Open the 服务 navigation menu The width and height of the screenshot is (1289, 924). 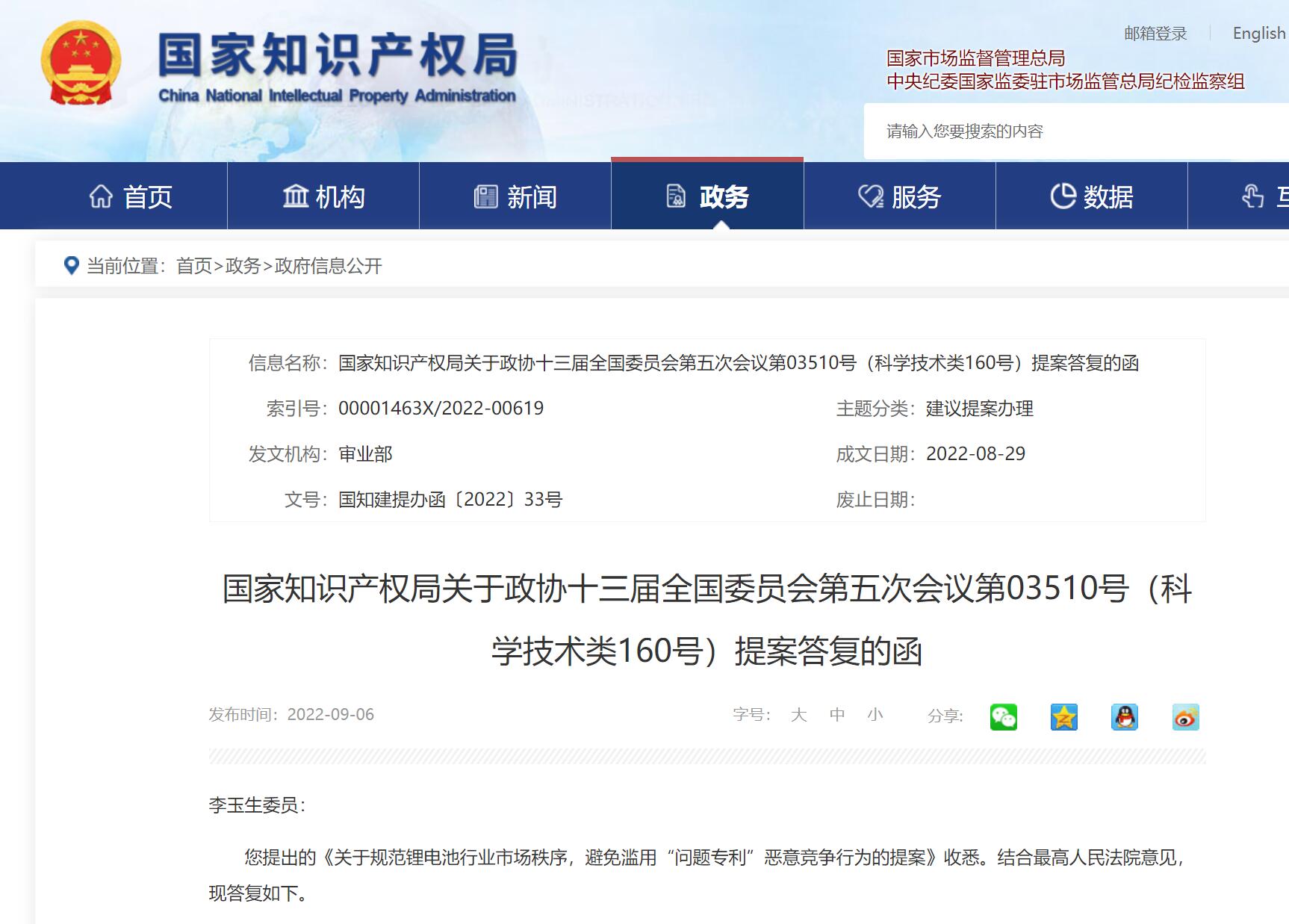899,196
